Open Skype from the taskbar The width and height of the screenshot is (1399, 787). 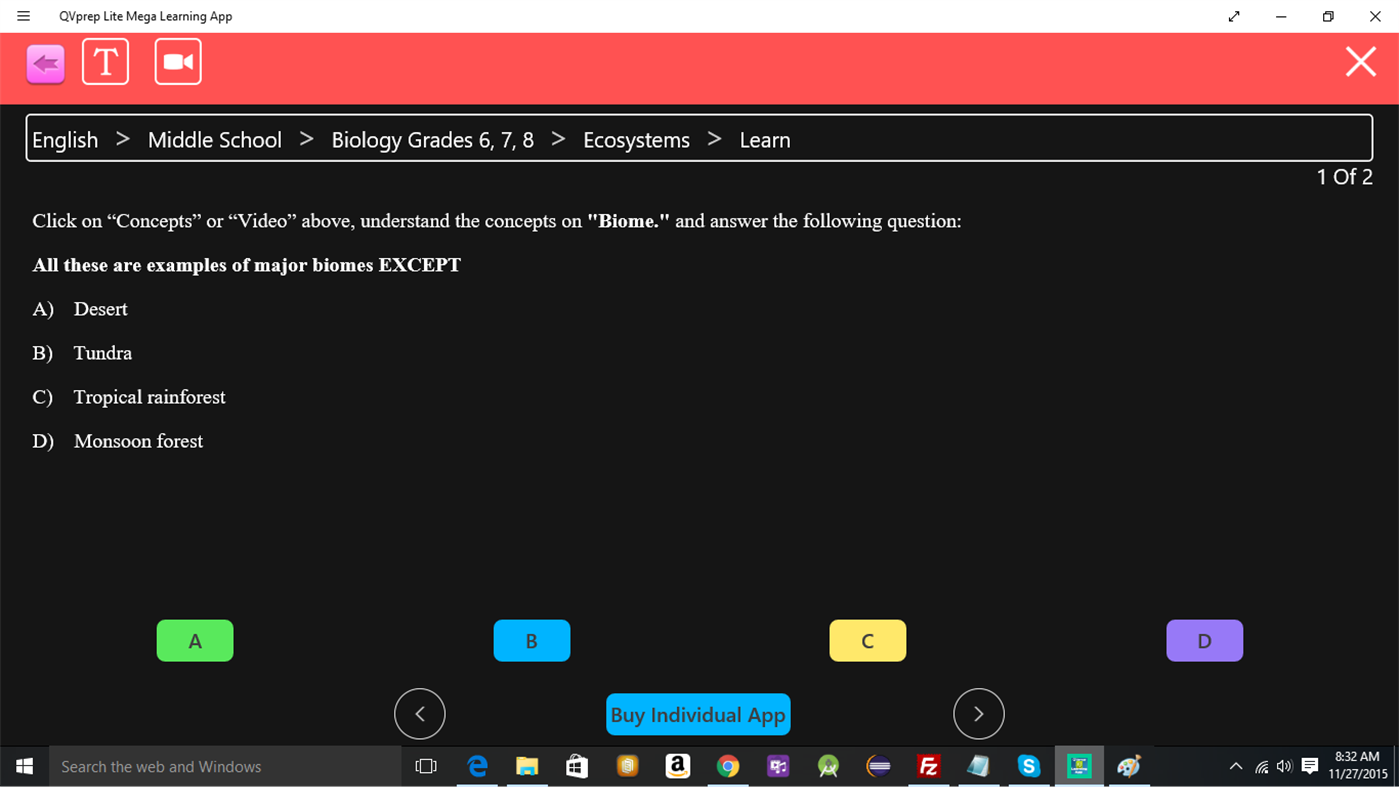1029,766
